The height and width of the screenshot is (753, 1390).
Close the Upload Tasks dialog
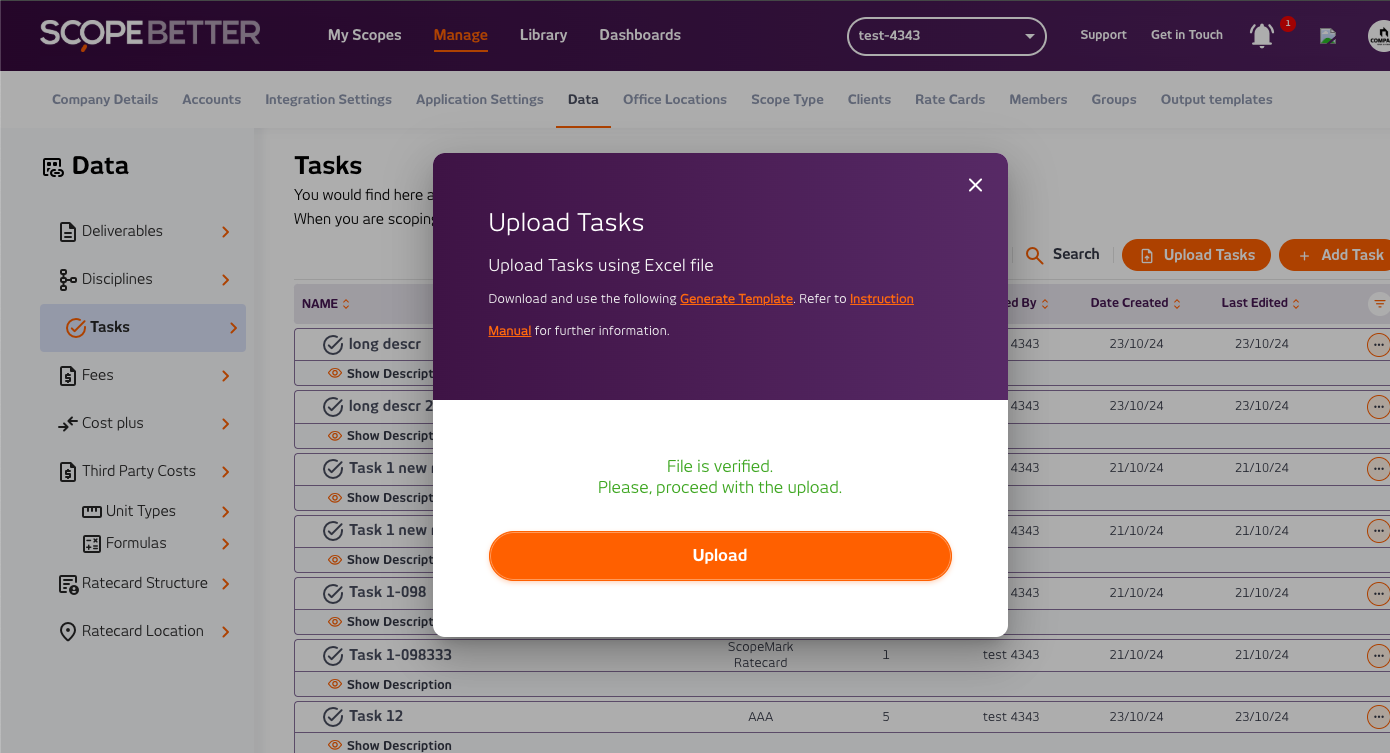coord(975,185)
